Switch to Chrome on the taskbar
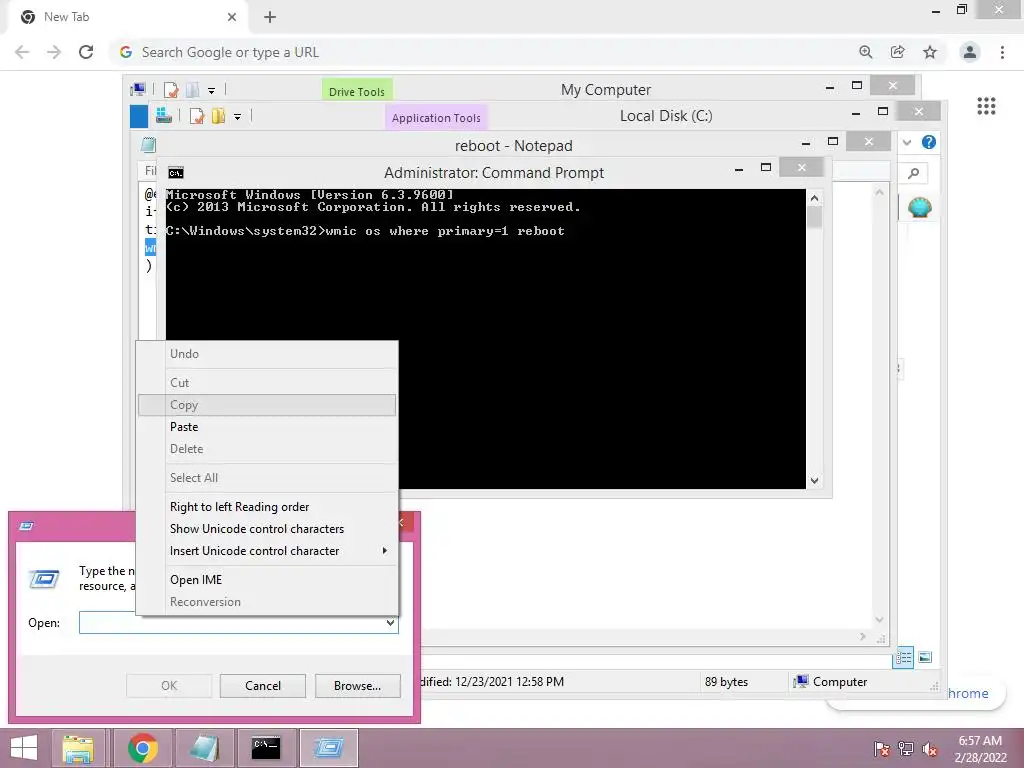 coord(143,748)
